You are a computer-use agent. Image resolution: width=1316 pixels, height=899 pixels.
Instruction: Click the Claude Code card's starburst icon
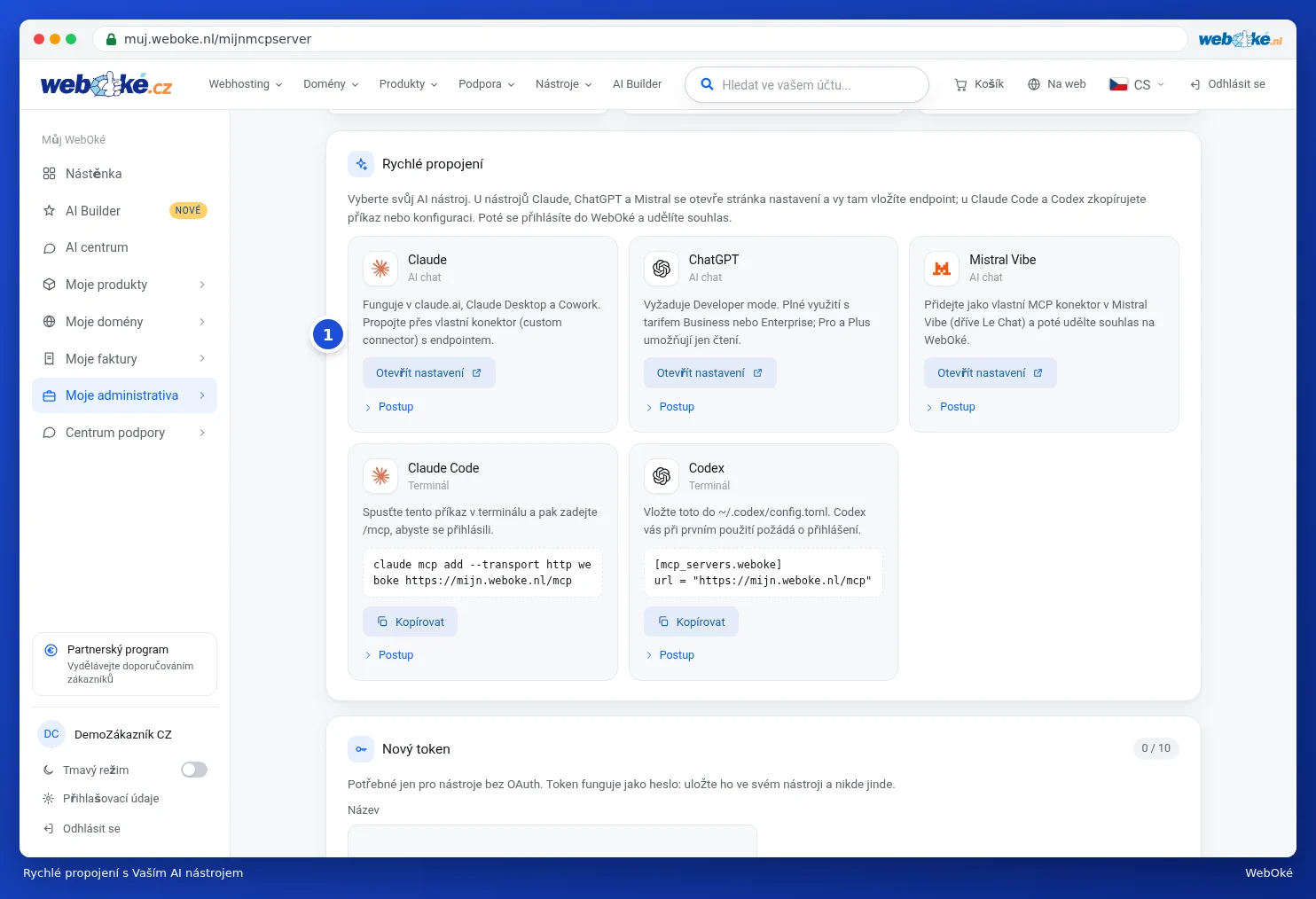pos(380,477)
